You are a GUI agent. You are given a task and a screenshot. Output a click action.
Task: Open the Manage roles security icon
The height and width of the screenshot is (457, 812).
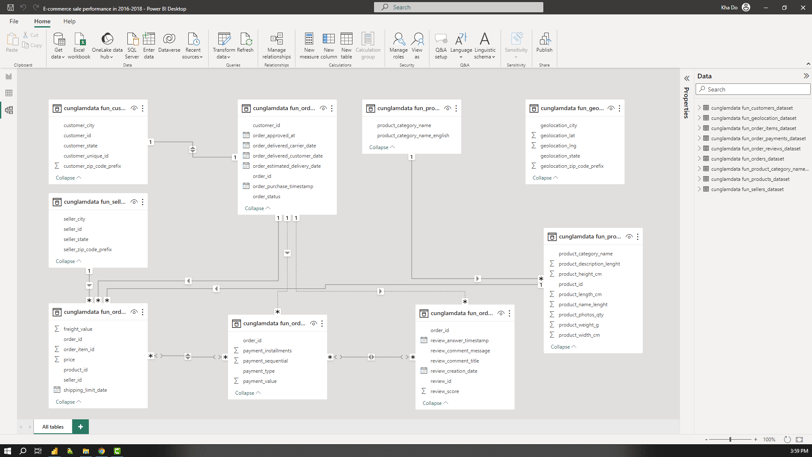(x=398, y=46)
